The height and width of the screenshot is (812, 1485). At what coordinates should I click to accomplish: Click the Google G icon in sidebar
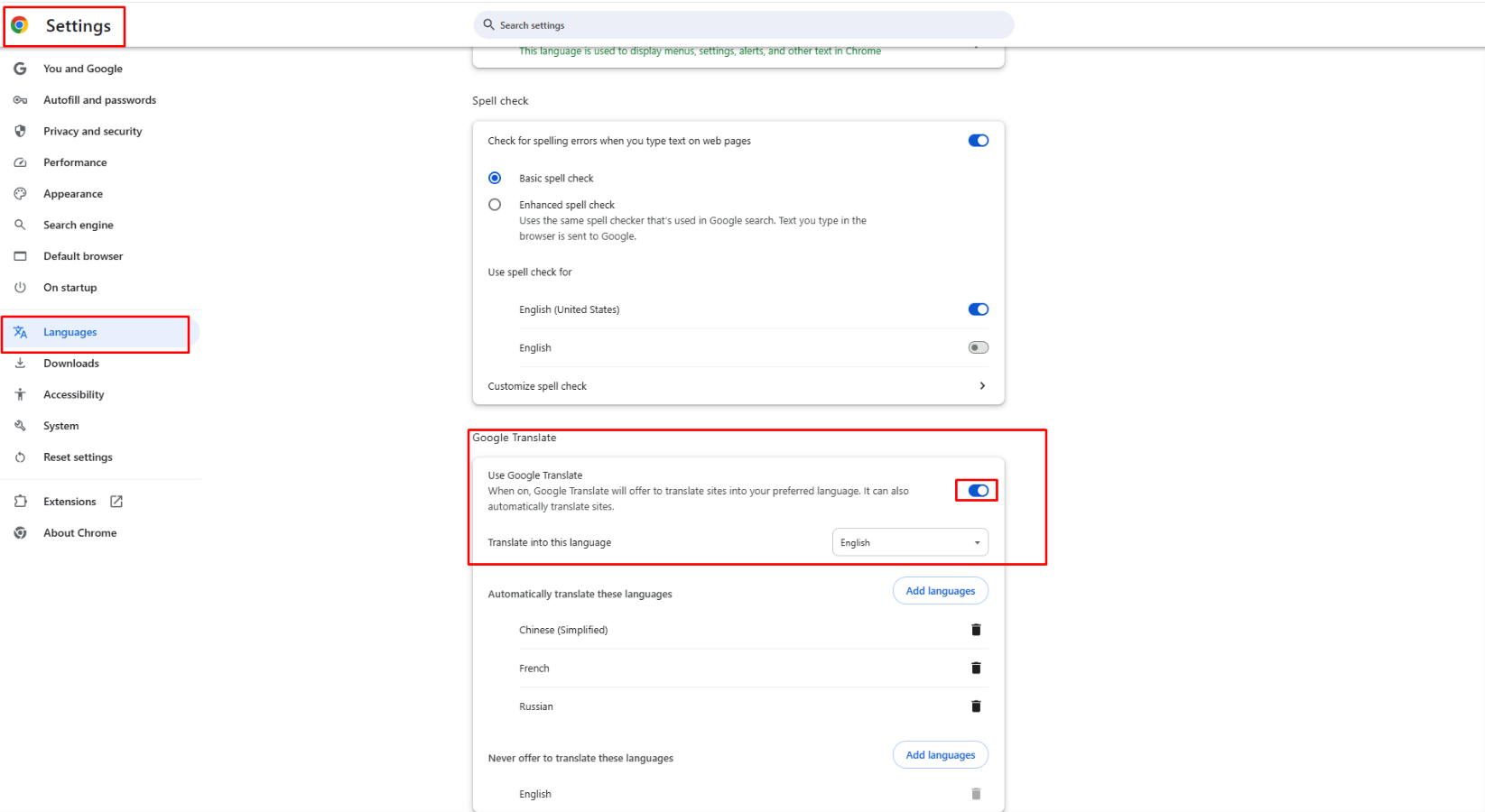point(20,69)
